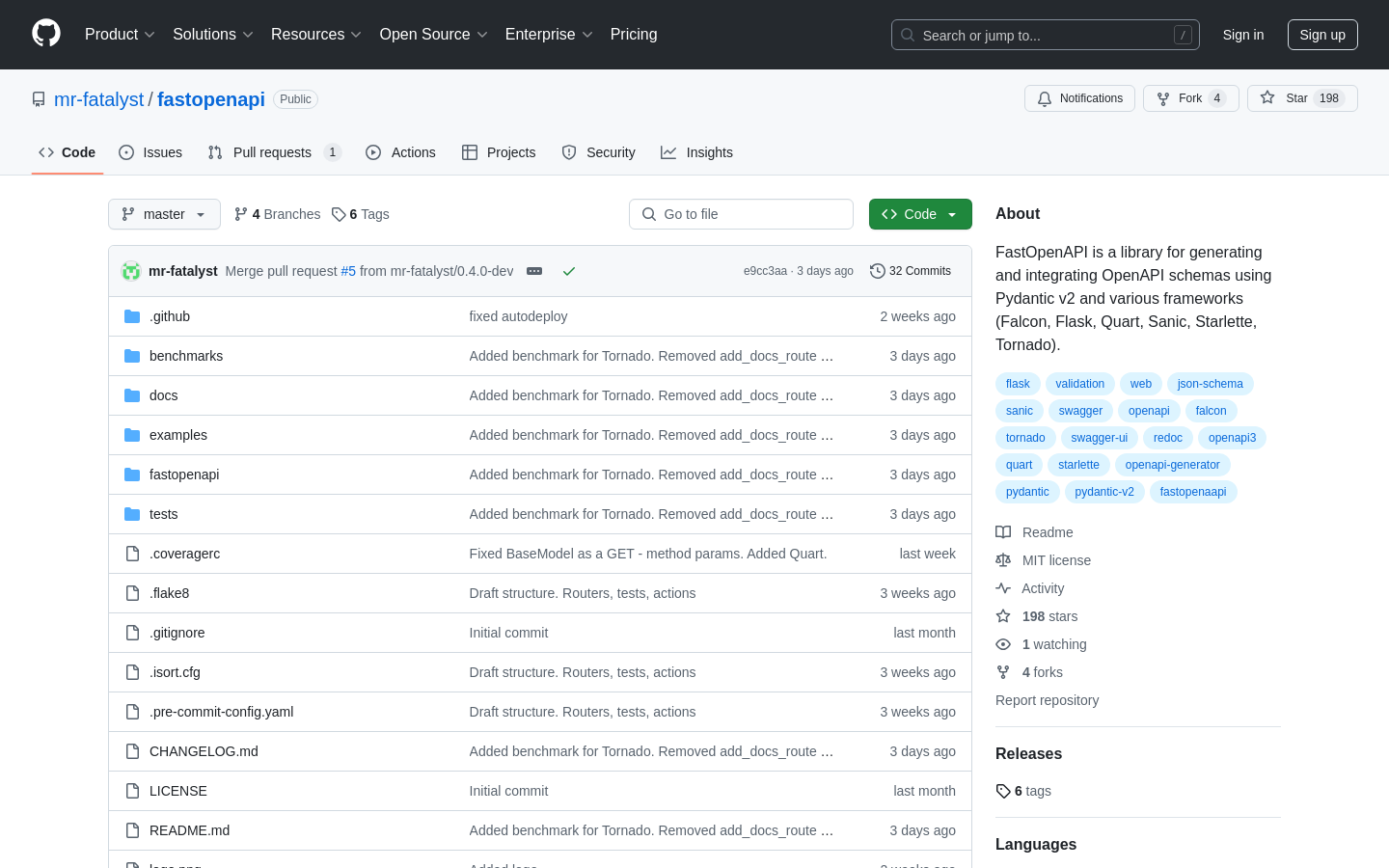Open the 32 Commits history link
Image resolution: width=1389 pixels, height=868 pixels.
click(x=911, y=271)
